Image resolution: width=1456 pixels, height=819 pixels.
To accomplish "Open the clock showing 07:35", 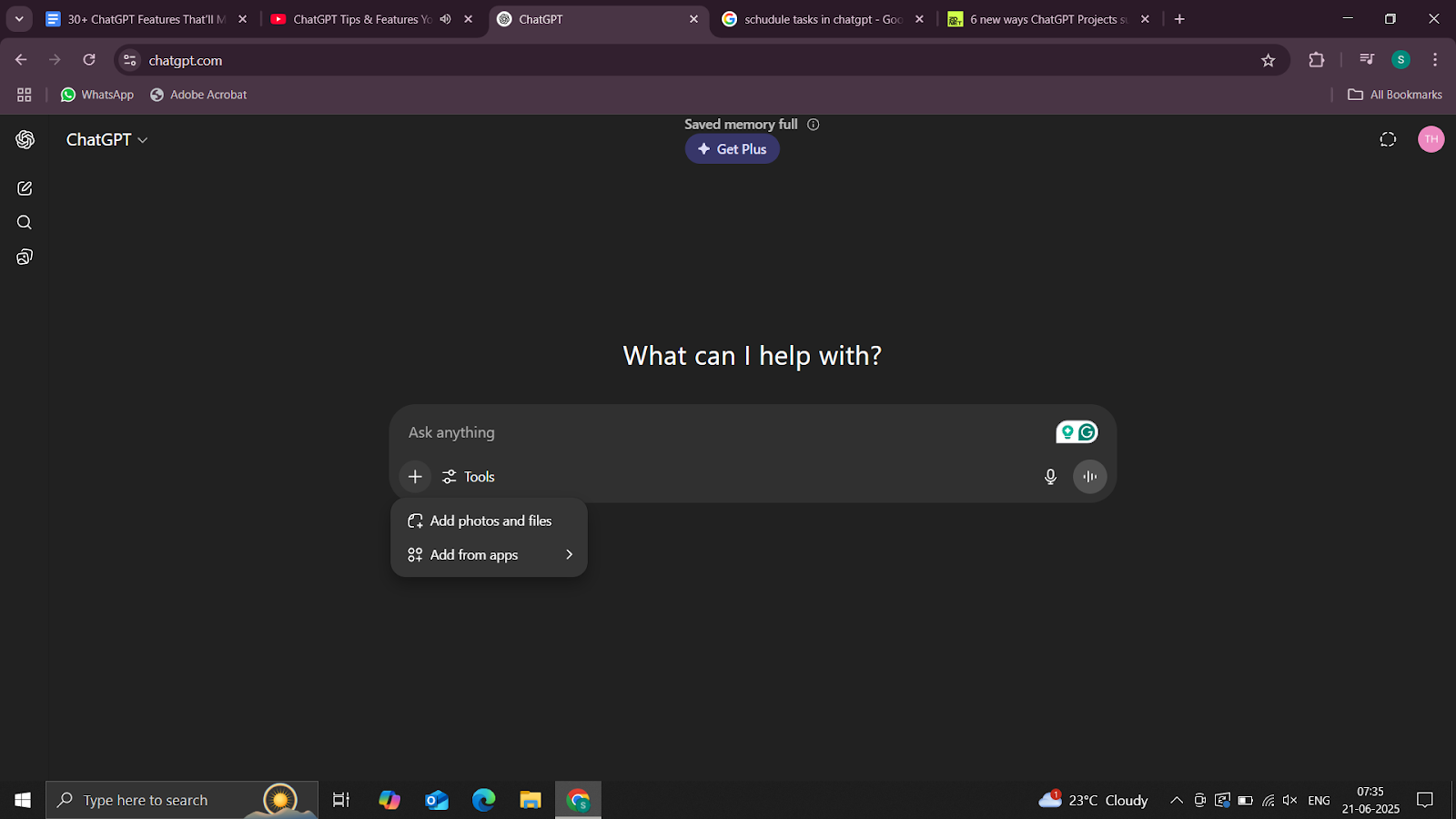I will coord(1370,800).
